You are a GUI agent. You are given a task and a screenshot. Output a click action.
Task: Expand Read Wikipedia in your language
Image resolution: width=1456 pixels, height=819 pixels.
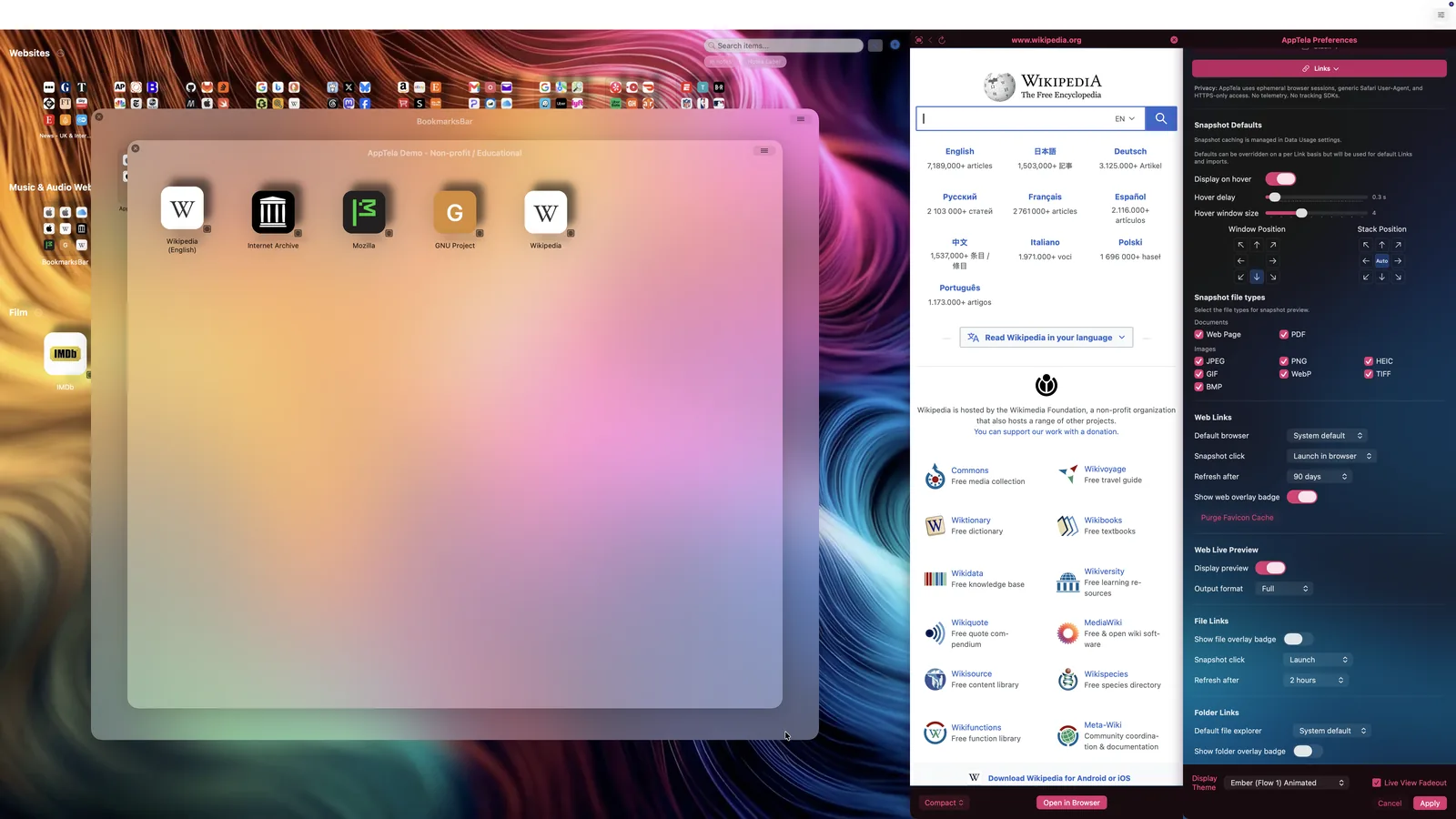pyautogui.click(x=1046, y=338)
